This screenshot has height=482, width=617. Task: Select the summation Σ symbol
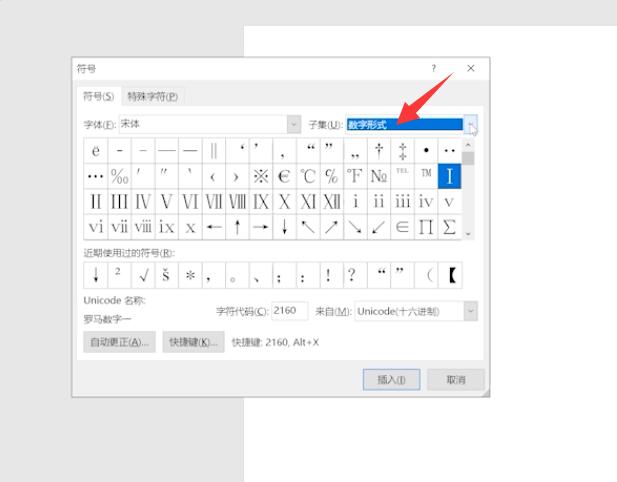449,227
